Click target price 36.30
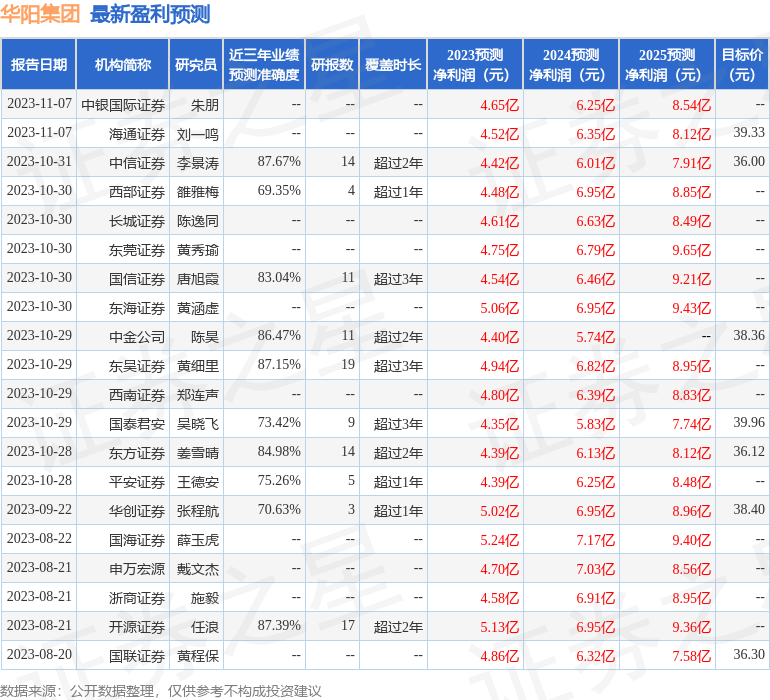The image size is (770, 700). [x=748, y=654]
